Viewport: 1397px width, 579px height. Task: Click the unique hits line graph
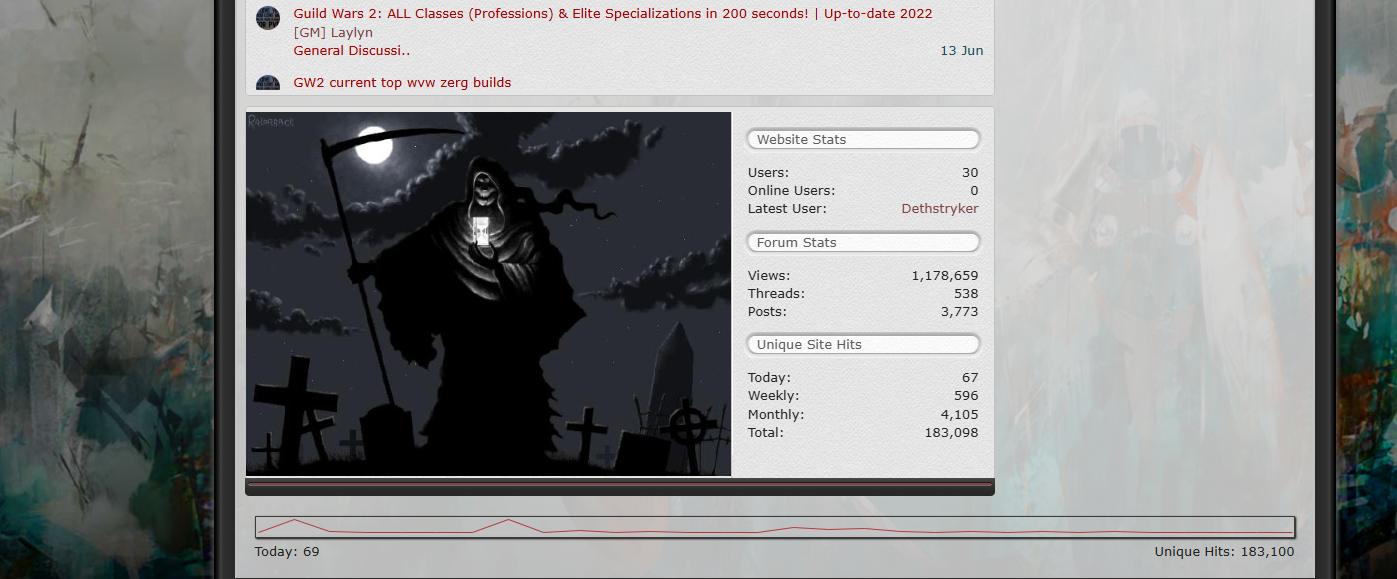[x=775, y=527]
